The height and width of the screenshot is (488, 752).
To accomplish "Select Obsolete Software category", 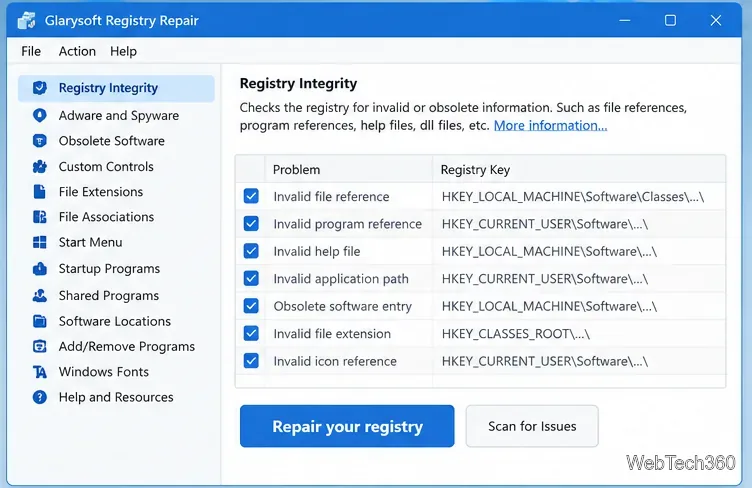I will pyautogui.click(x=112, y=141).
